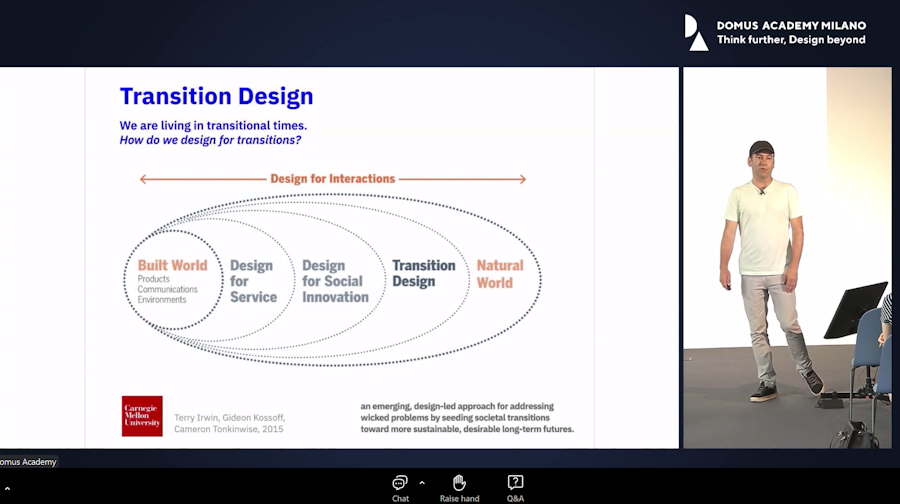Screen dimensions: 900x504
Task: Click 'Design for Social Innovation' text
Action: click(335, 281)
